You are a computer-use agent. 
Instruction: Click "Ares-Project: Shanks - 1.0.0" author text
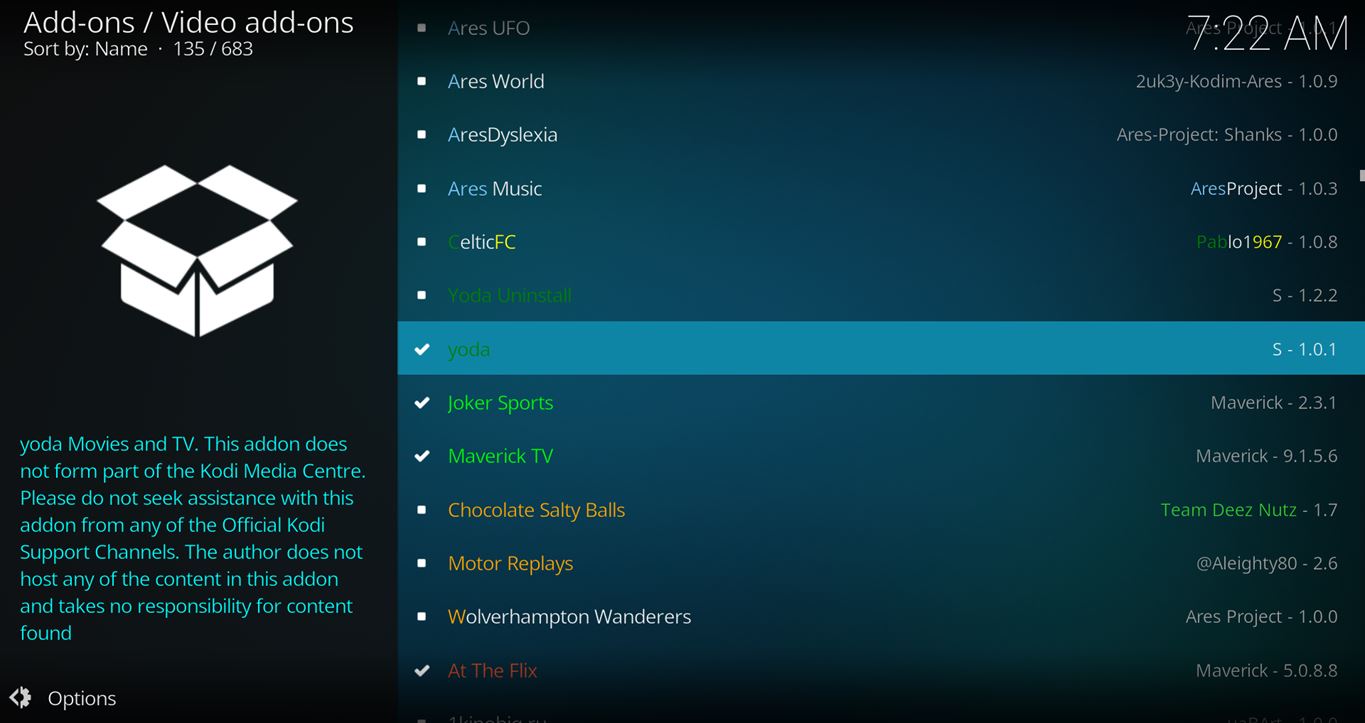click(x=1227, y=135)
